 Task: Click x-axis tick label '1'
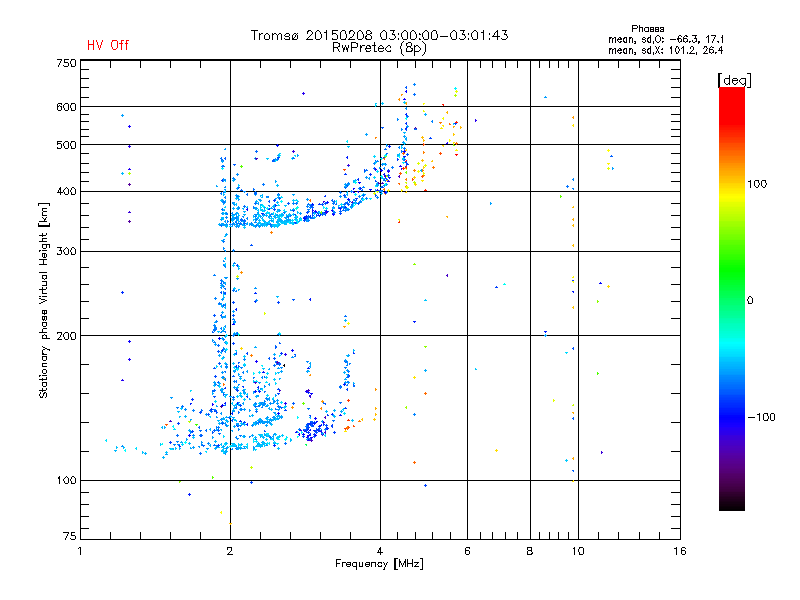80,551
